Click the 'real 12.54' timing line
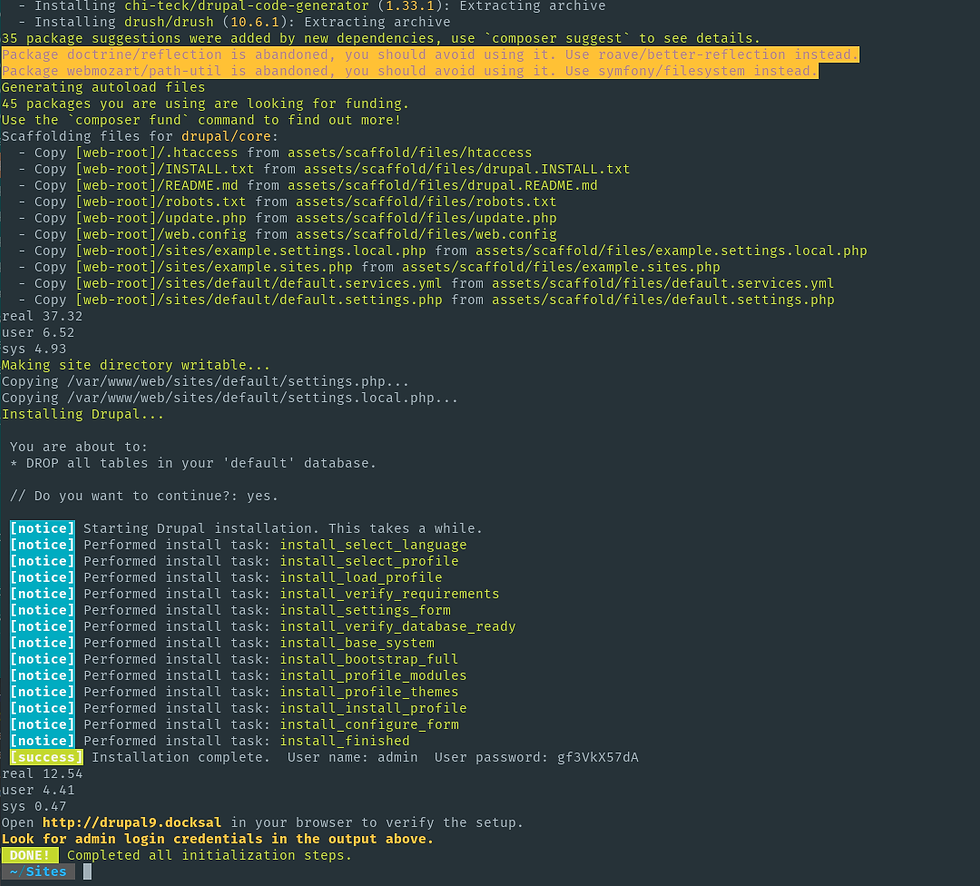 [42, 774]
